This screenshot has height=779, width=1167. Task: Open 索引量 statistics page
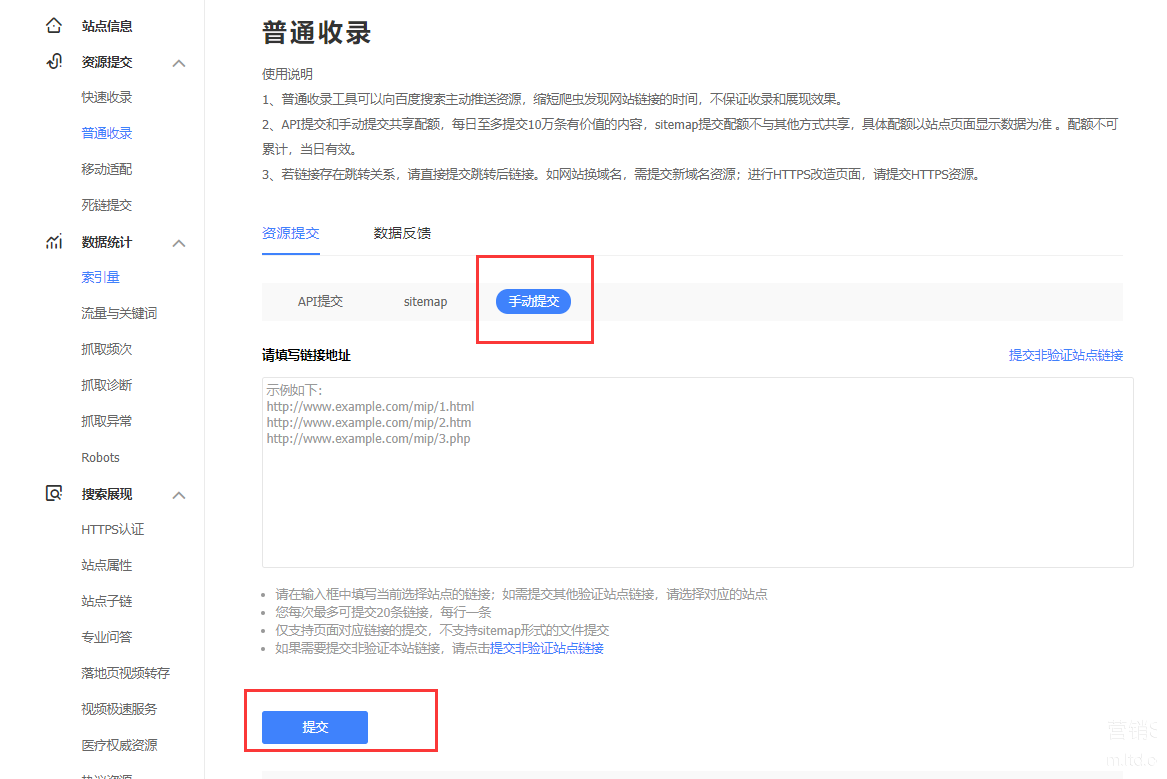tap(101, 278)
